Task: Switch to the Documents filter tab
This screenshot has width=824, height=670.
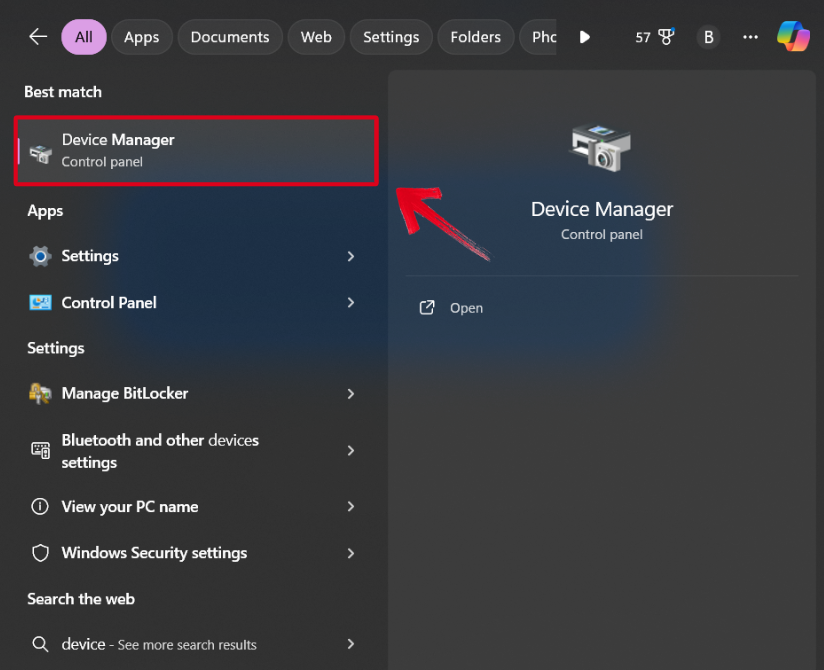Action: click(230, 37)
